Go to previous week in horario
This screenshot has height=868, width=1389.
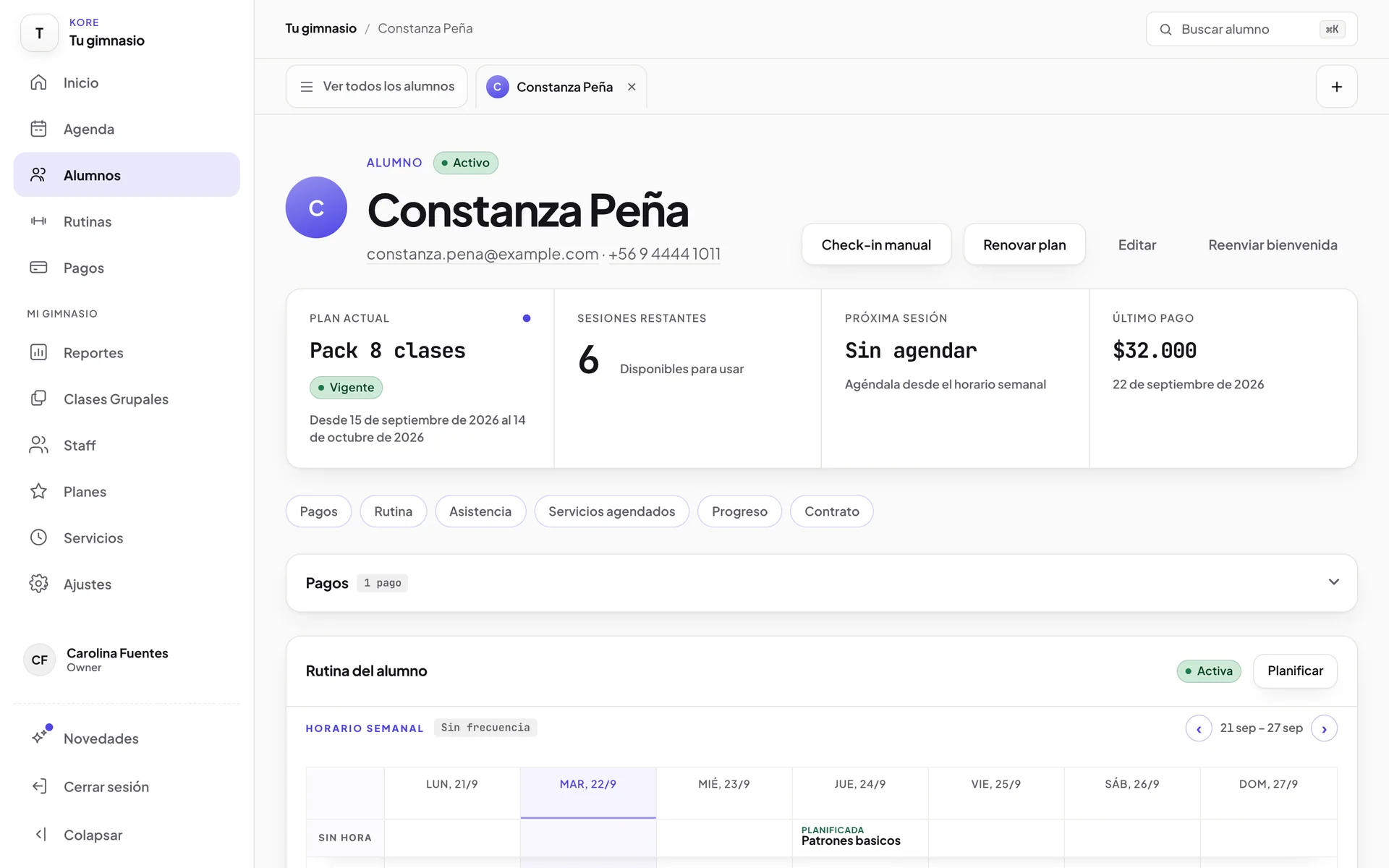coord(1198,728)
